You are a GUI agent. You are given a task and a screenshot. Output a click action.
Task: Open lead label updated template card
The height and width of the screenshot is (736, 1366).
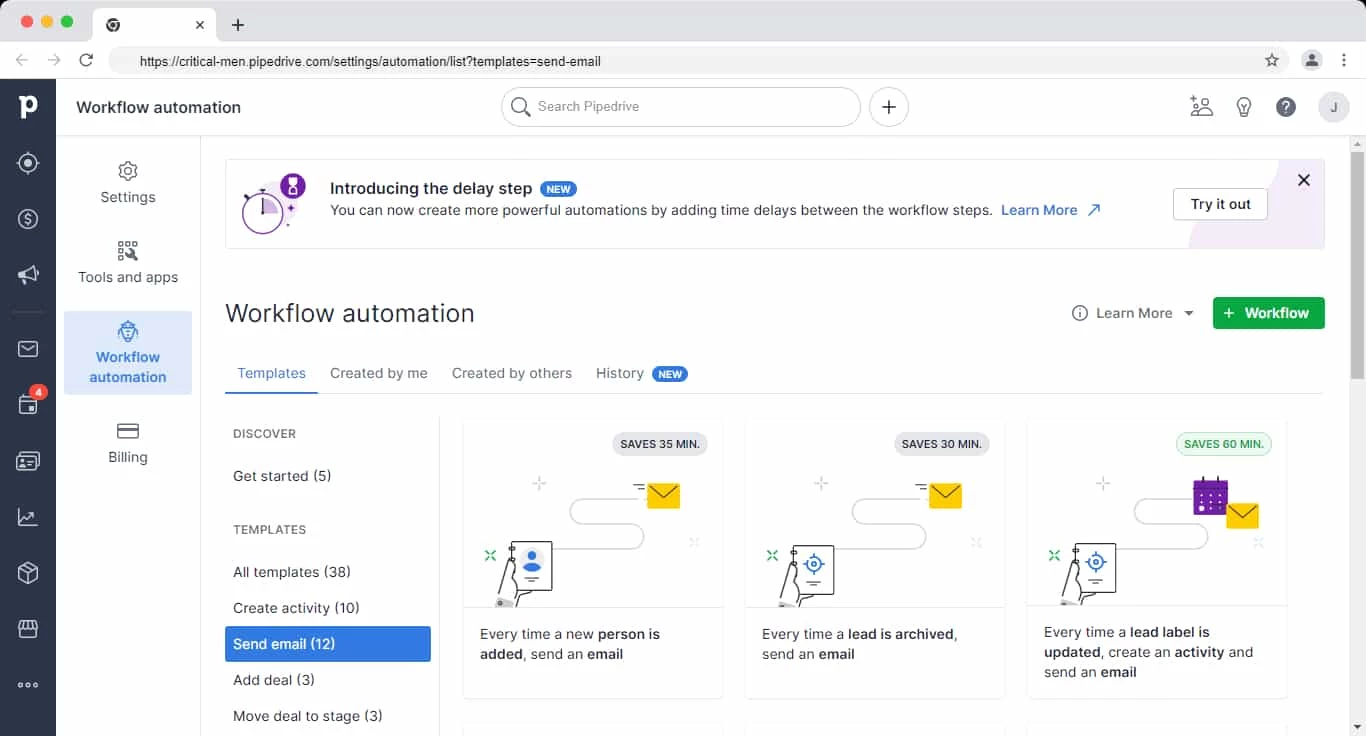tap(1157, 558)
